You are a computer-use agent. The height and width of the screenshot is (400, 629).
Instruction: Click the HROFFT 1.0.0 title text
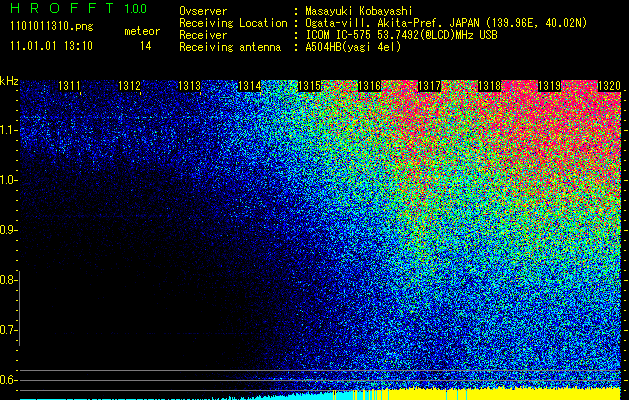click(78, 8)
